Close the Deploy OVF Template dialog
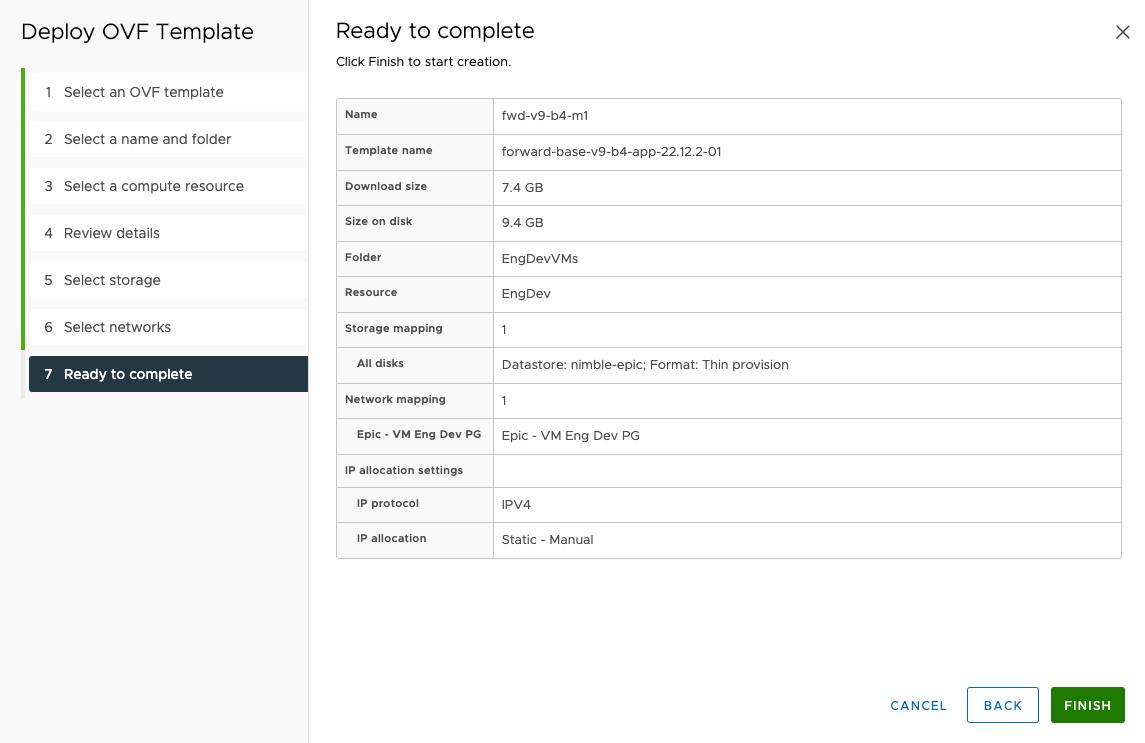Screen dimensions: 1145x743 [x=1122, y=32]
